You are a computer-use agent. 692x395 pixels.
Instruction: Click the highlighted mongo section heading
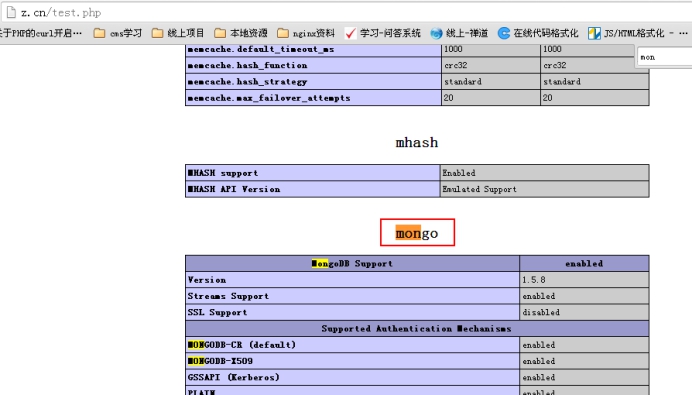(x=417, y=233)
